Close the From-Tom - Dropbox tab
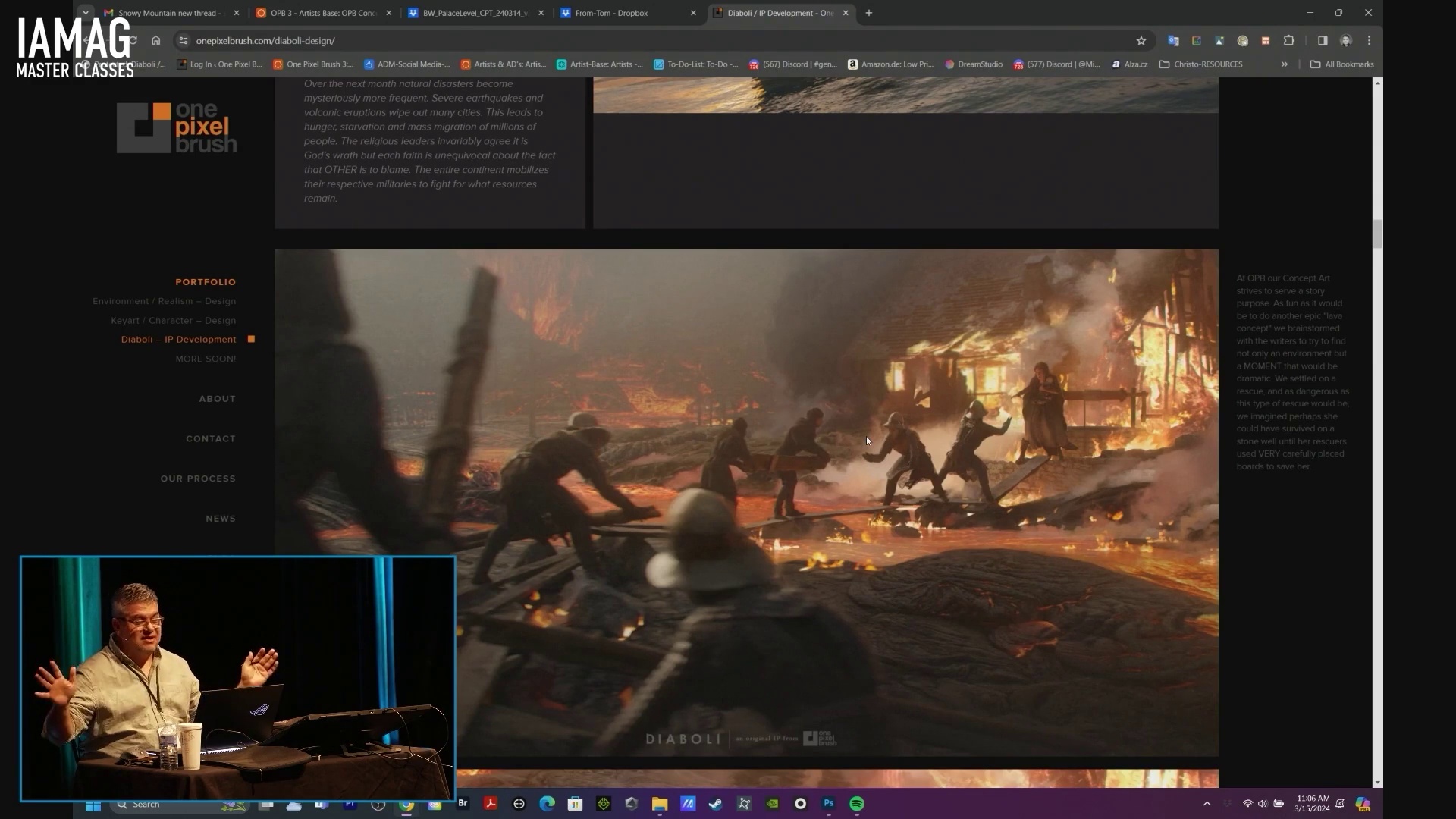 tap(693, 13)
